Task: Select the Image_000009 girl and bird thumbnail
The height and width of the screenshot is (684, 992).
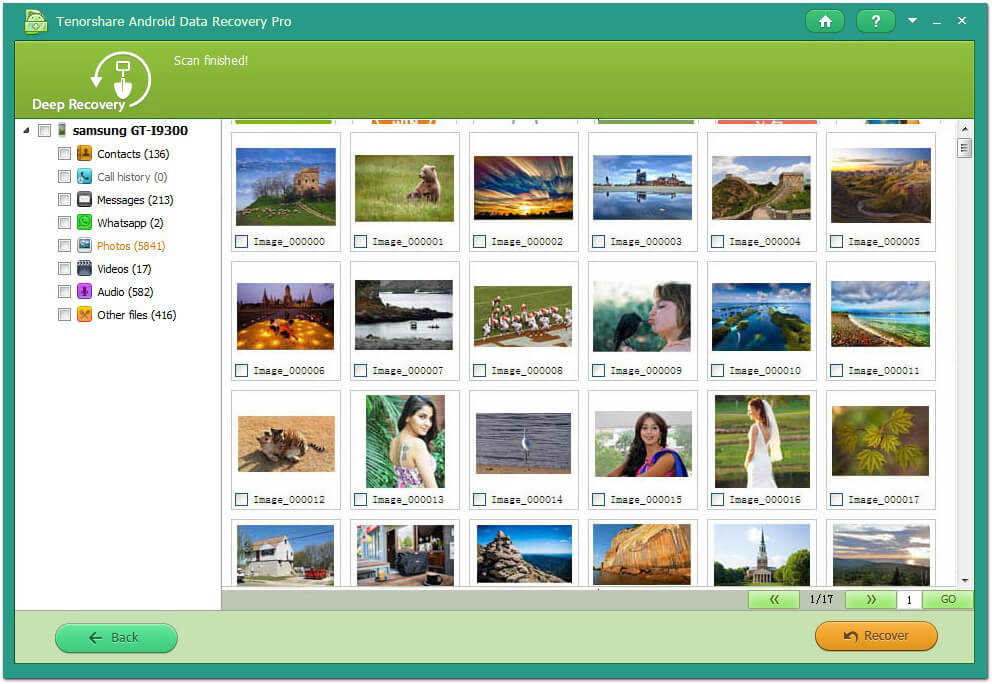Action: click(x=642, y=316)
